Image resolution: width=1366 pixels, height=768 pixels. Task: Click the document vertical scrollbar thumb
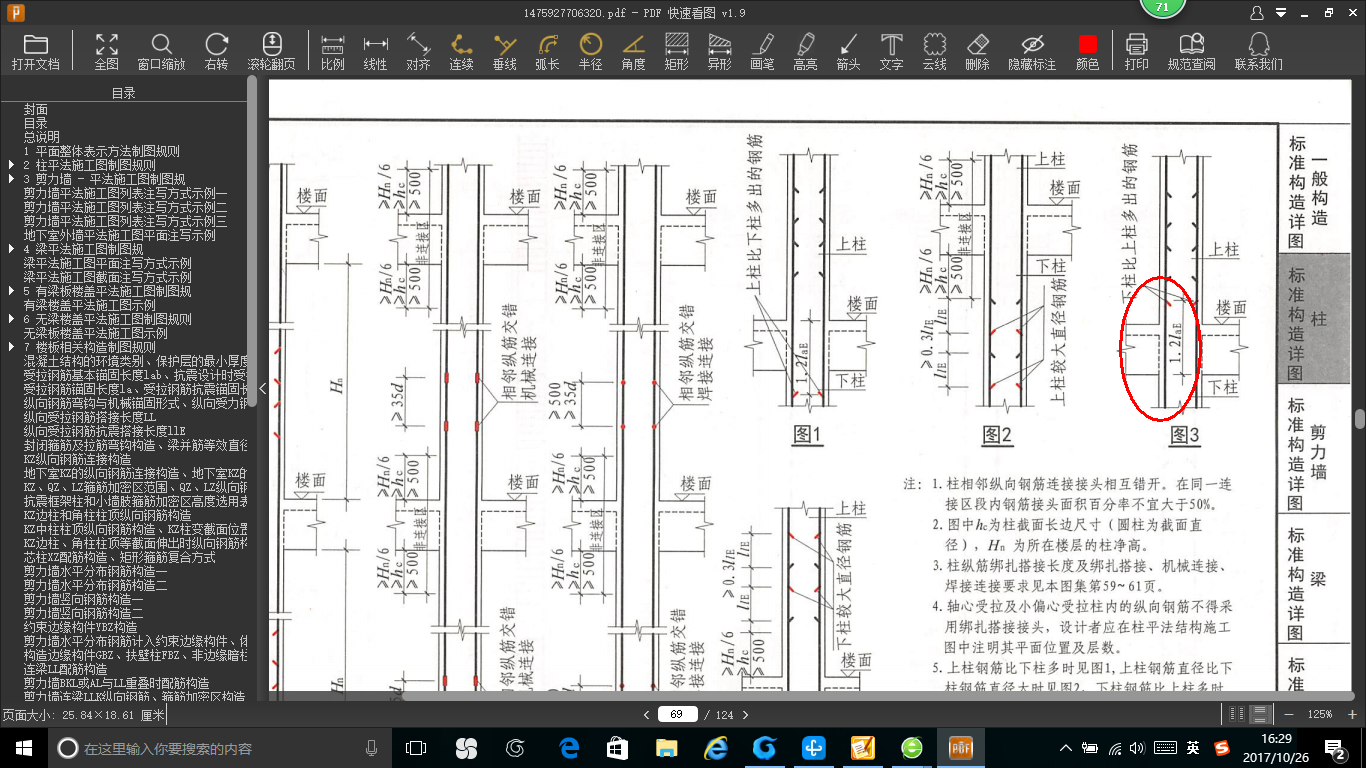(1360, 419)
